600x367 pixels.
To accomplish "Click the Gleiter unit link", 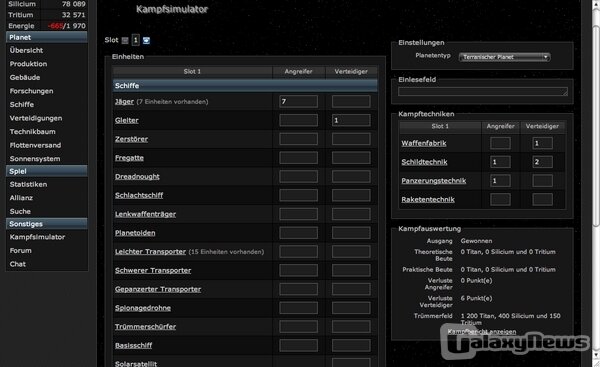I will [127, 120].
